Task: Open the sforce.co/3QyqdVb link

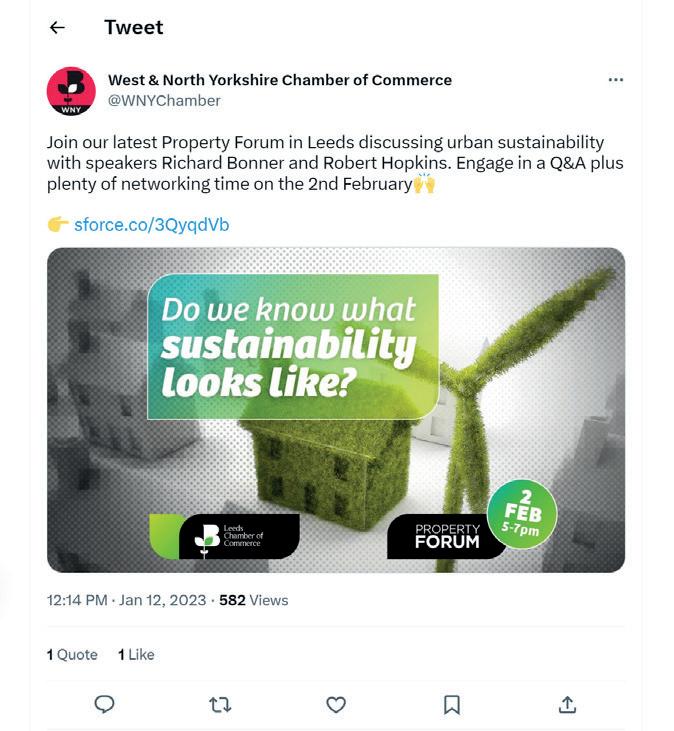Action: (x=152, y=225)
